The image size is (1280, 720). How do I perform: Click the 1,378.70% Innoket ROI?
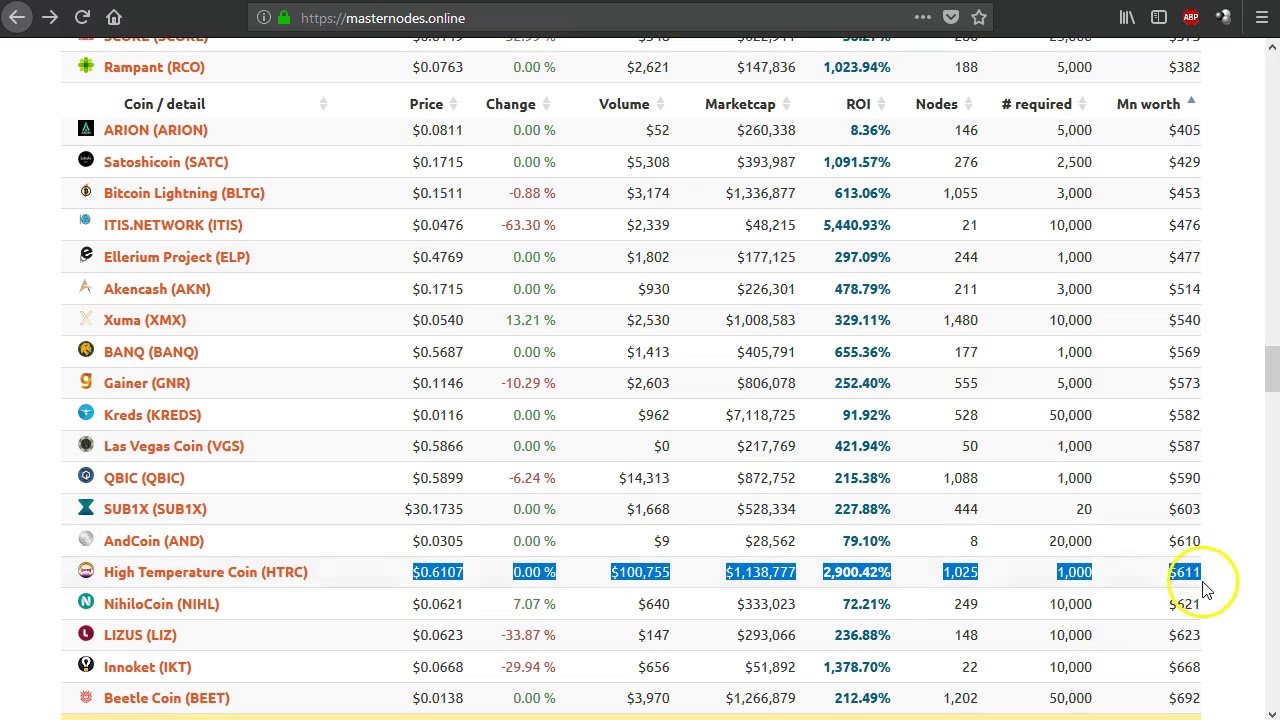(857, 667)
